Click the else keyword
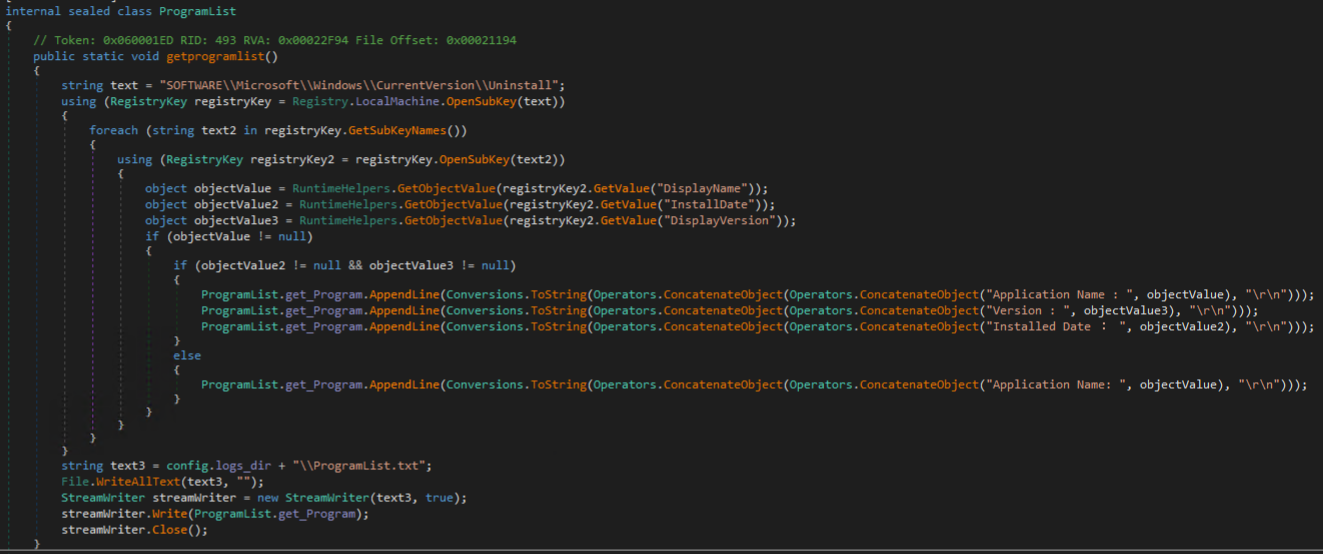The width and height of the screenshot is (1323, 554). point(187,355)
